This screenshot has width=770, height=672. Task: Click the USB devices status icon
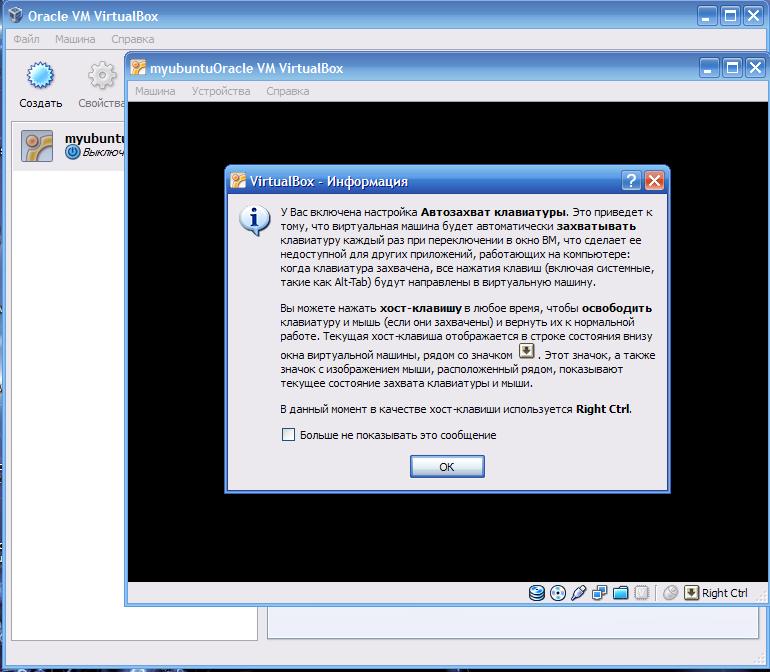coord(578,593)
